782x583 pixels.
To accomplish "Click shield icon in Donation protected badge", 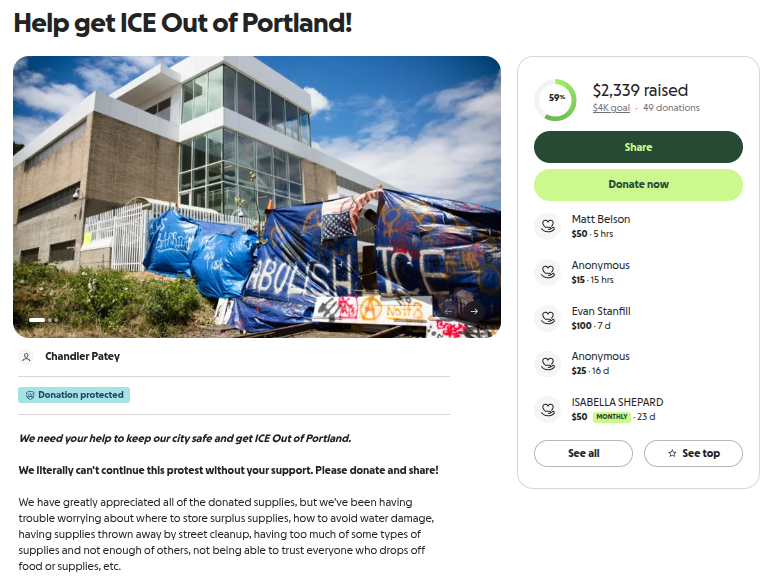I will pos(29,395).
